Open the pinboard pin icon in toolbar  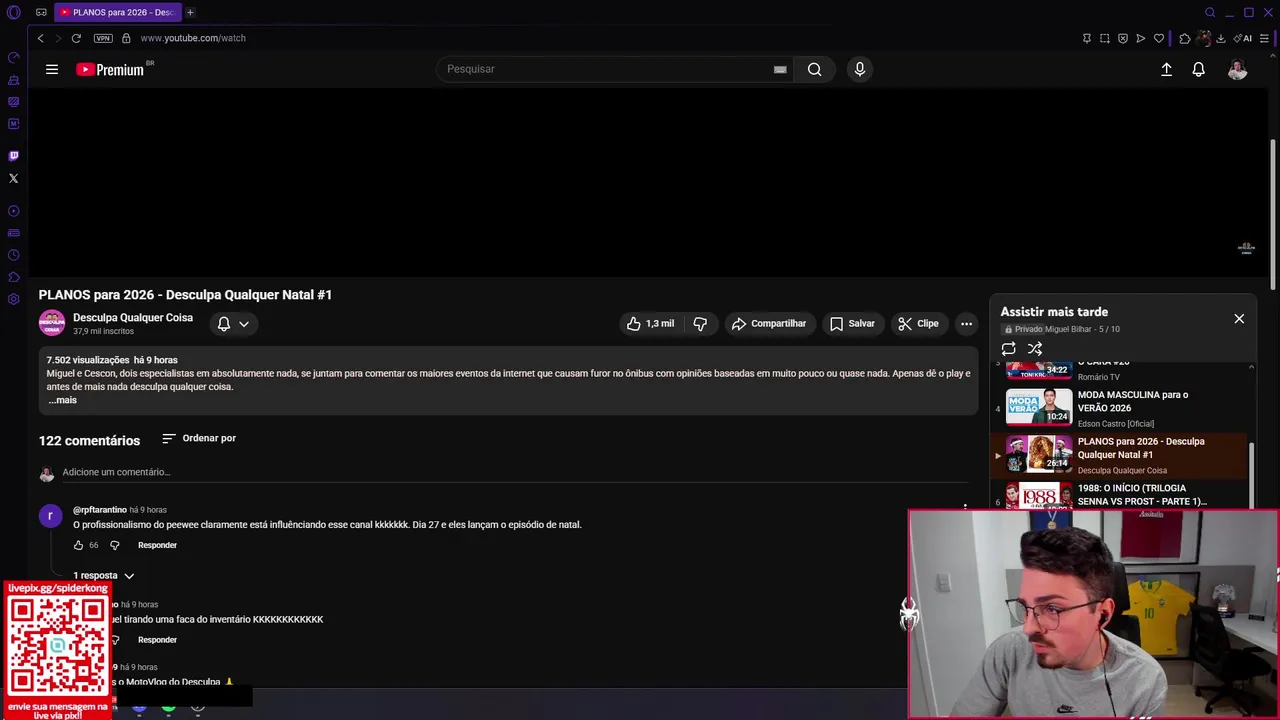[x=1087, y=38]
